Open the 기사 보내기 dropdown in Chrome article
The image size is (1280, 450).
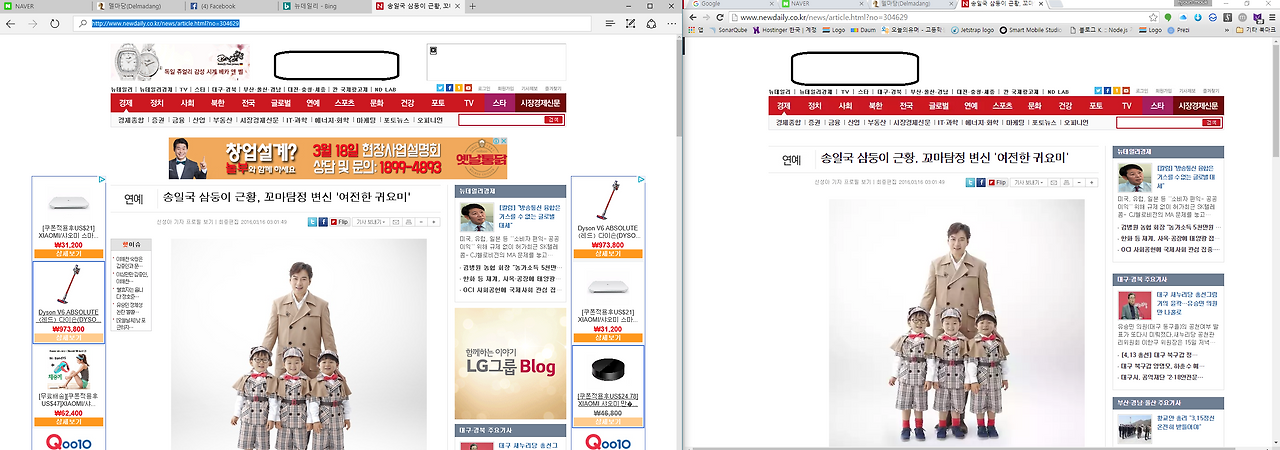pyautogui.click(x=1027, y=183)
